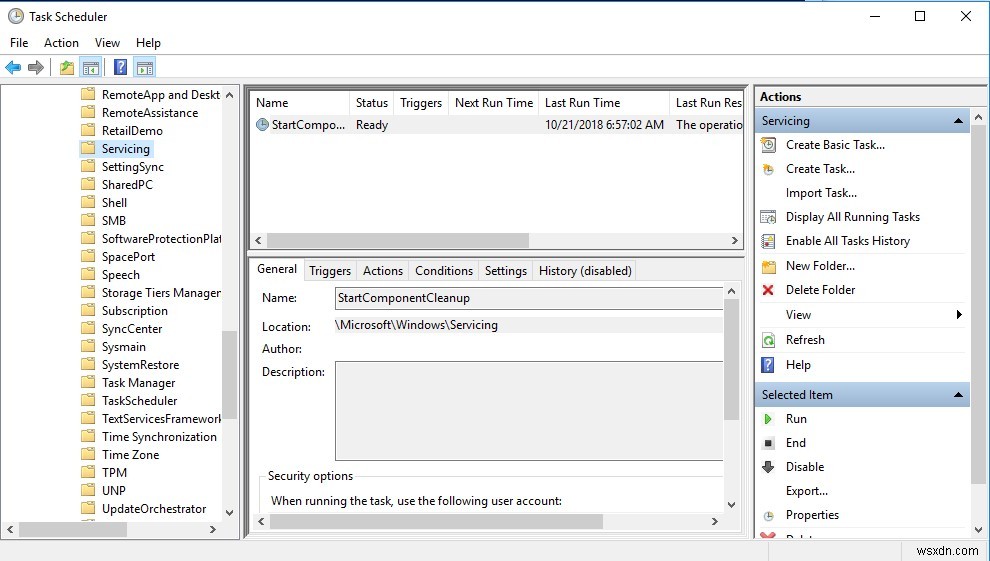Viewport: 990px width, 561px height.
Task: Click the New Folder icon in Actions
Action: pos(768,266)
